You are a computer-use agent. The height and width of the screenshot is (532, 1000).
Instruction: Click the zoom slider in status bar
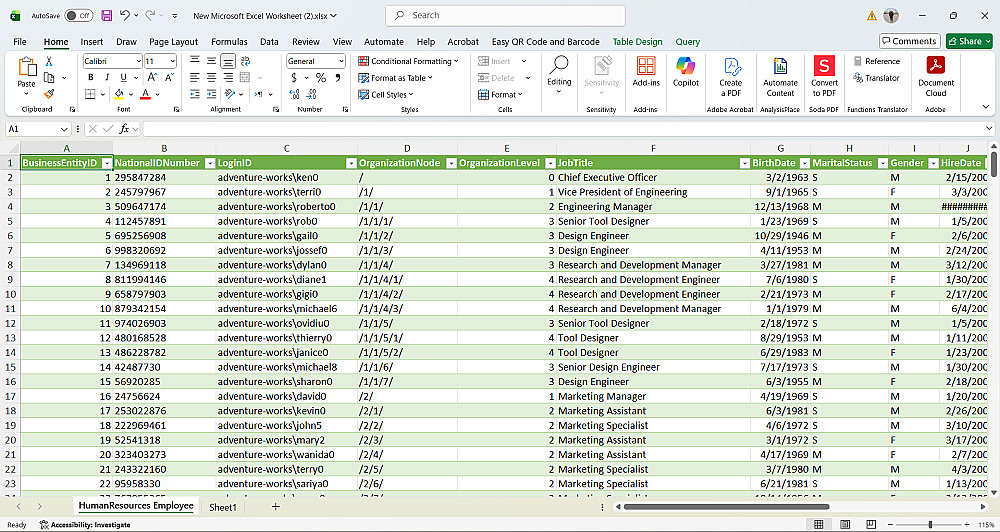pyautogui.click(x=930, y=524)
